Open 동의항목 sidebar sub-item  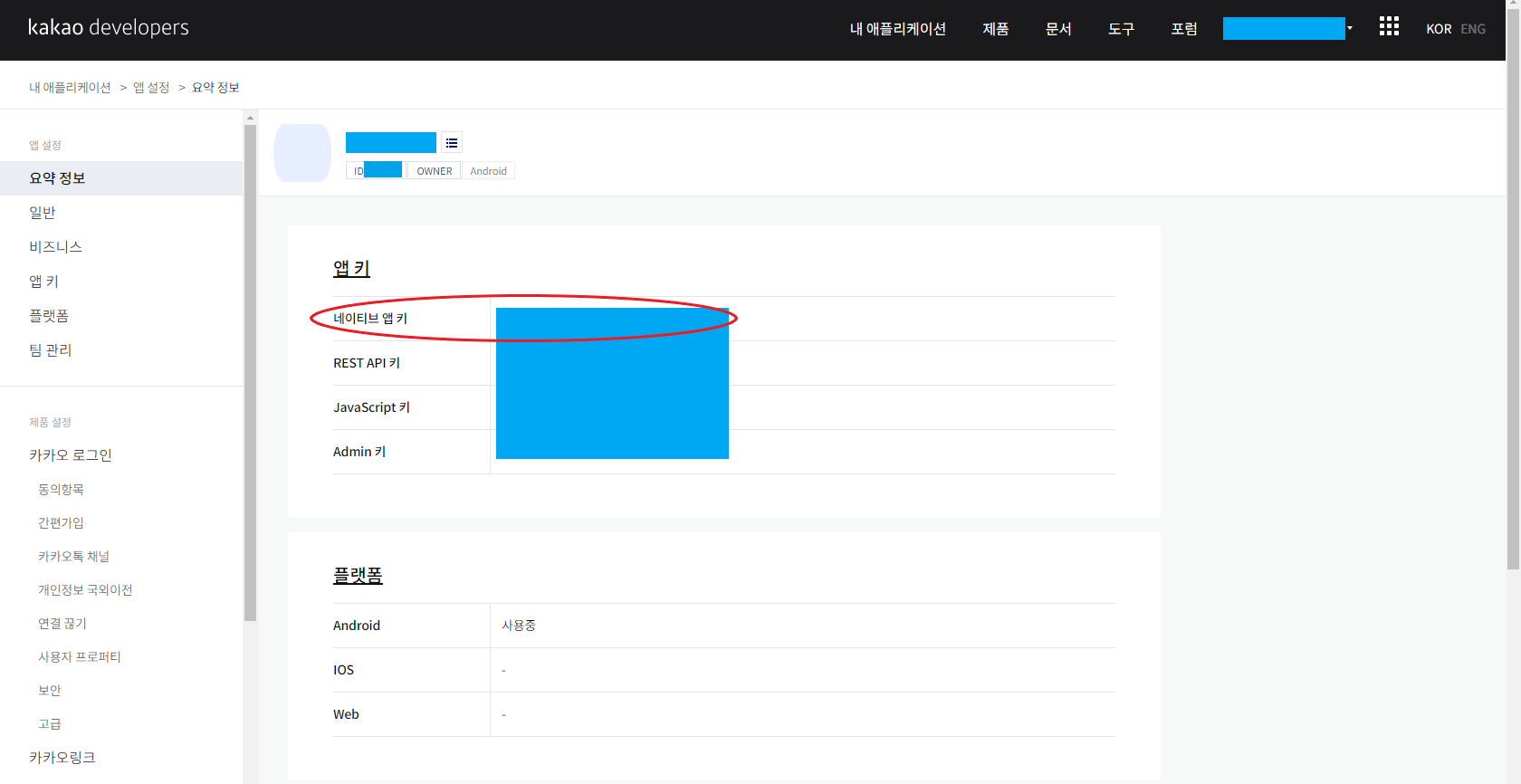tap(61, 490)
